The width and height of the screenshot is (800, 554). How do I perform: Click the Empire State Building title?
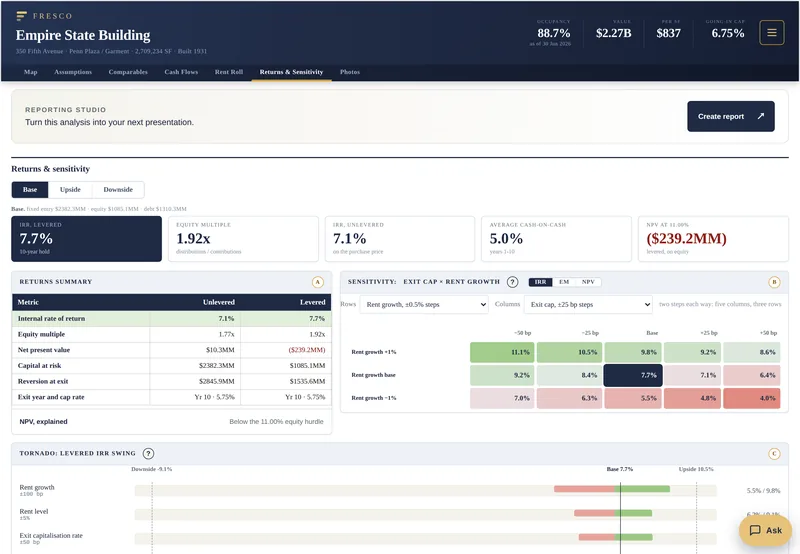[x=83, y=35]
